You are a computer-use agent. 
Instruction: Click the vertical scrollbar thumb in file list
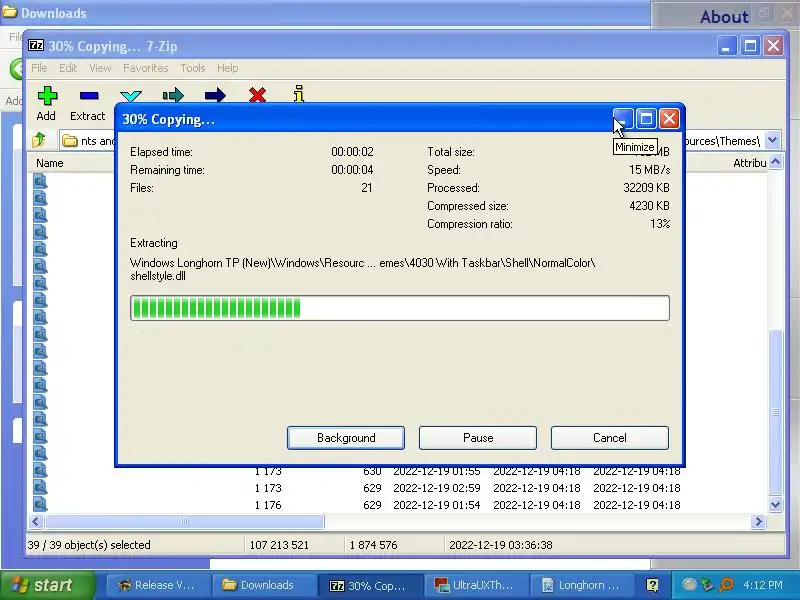pyautogui.click(x=775, y=411)
